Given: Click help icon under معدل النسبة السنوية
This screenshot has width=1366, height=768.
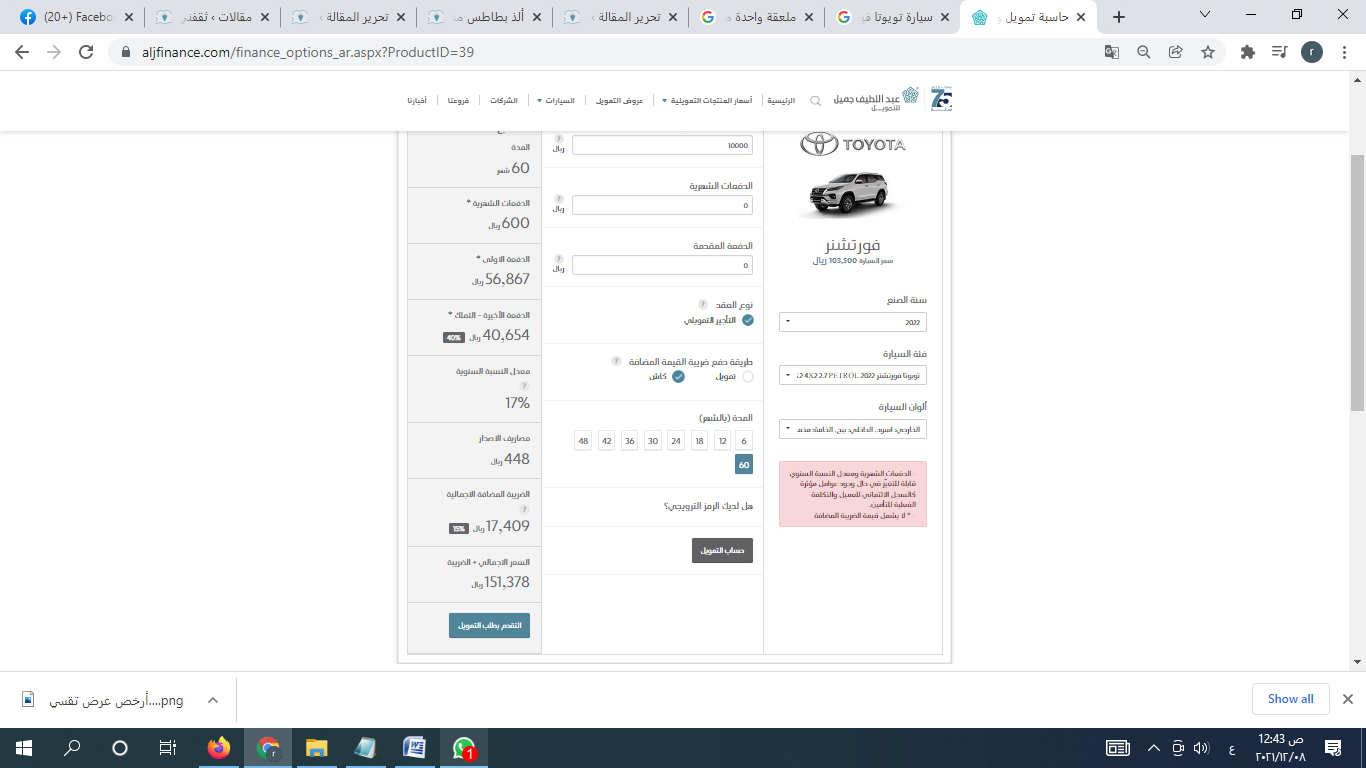Looking at the screenshot, I should [x=524, y=385].
